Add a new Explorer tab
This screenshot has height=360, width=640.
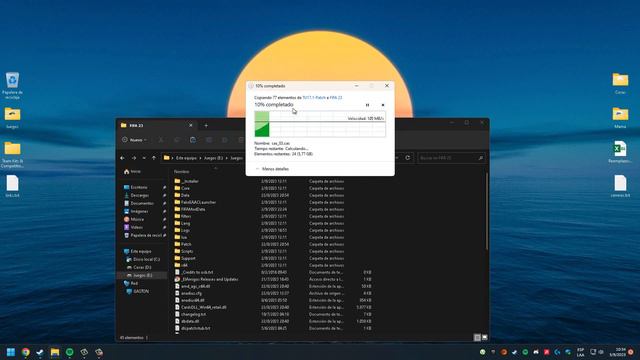pyautogui.click(x=206, y=125)
